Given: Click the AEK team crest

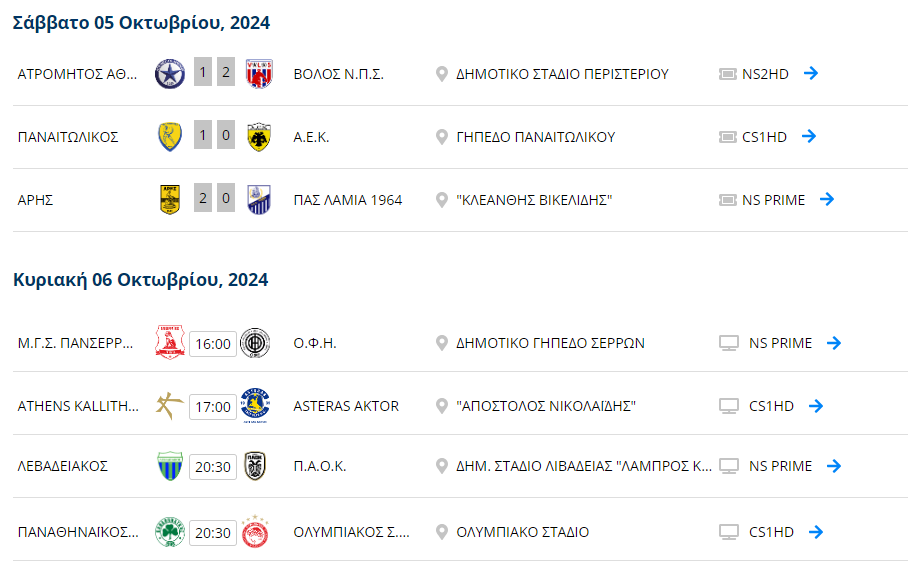Looking at the screenshot, I should click(259, 137).
